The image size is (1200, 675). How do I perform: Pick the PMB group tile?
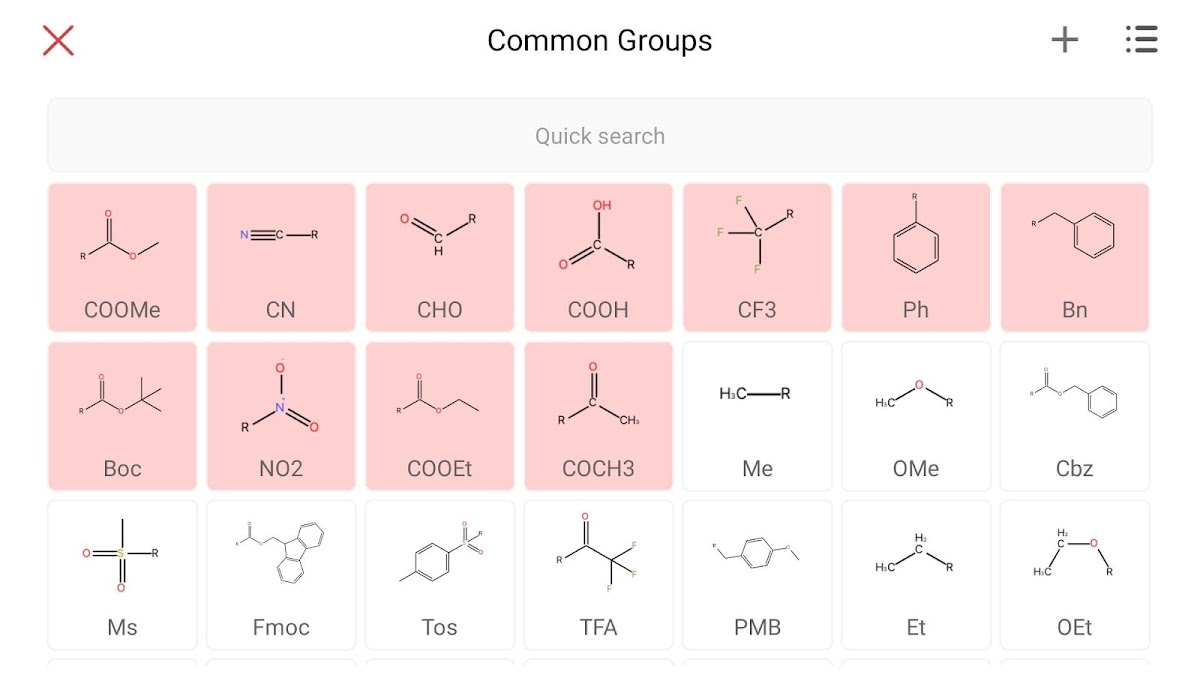tap(757, 575)
